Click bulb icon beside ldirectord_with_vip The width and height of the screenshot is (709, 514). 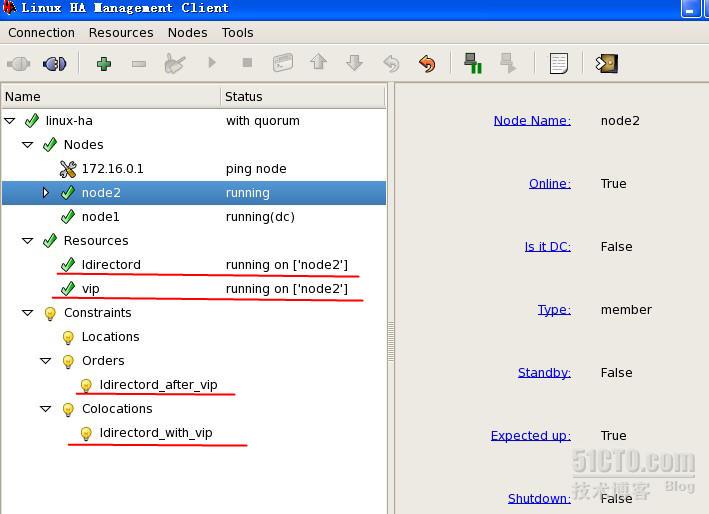pos(86,433)
